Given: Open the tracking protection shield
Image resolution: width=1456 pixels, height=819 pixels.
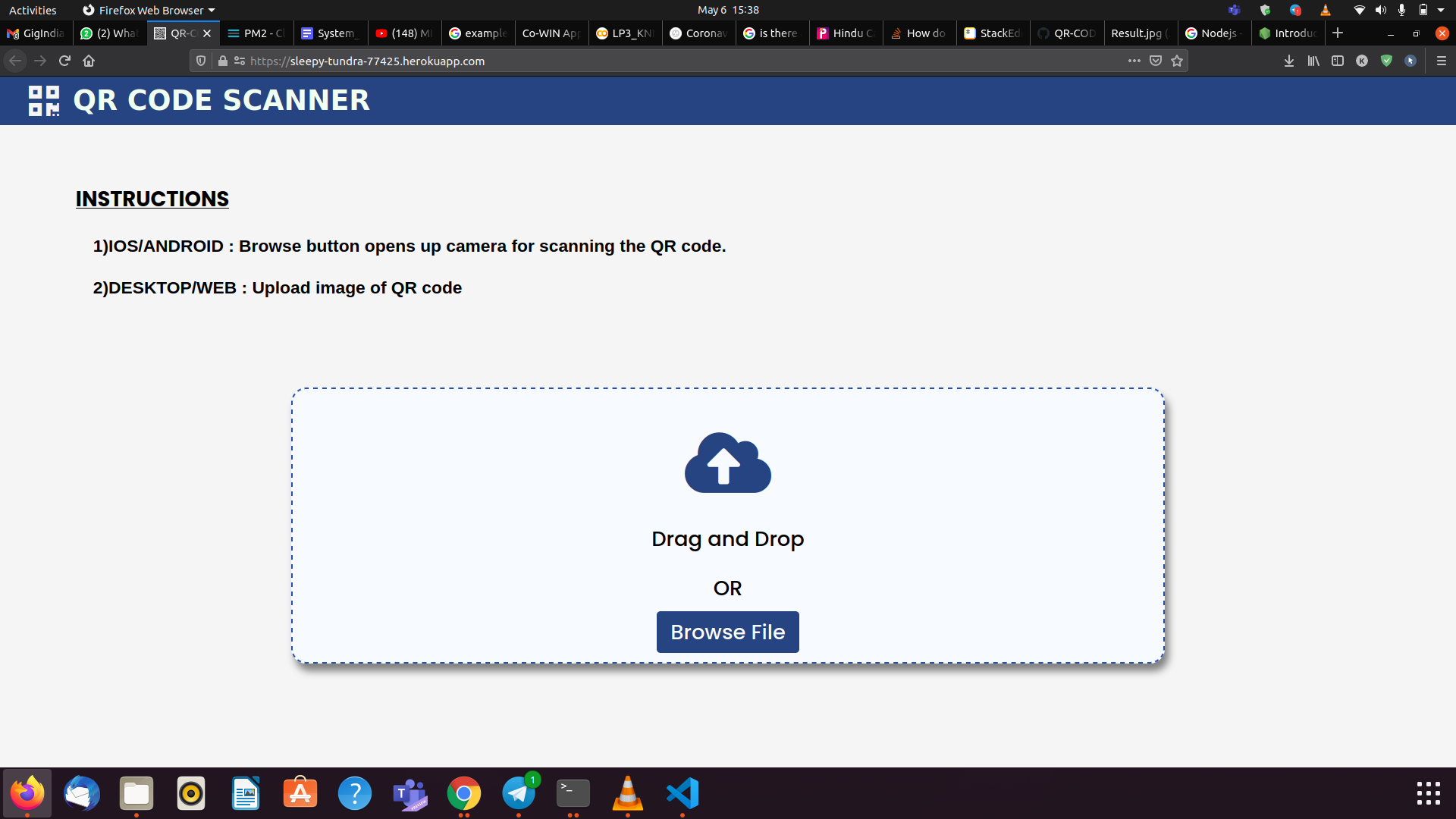Looking at the screenshot, I should tap(201, 61).
